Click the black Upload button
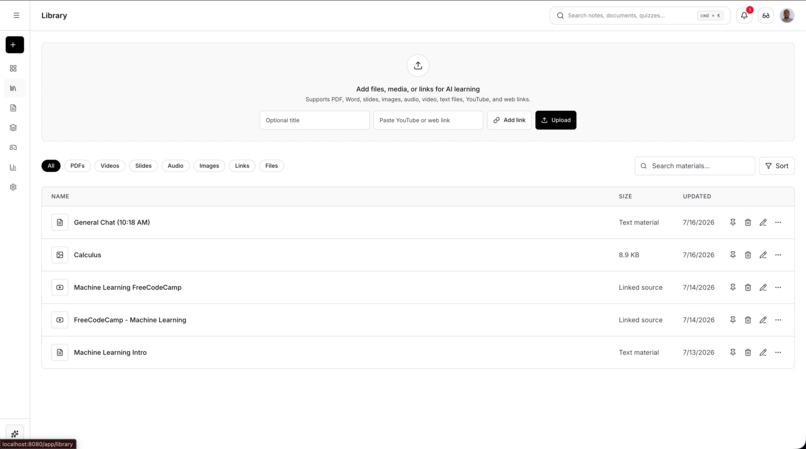 point(556,120)
